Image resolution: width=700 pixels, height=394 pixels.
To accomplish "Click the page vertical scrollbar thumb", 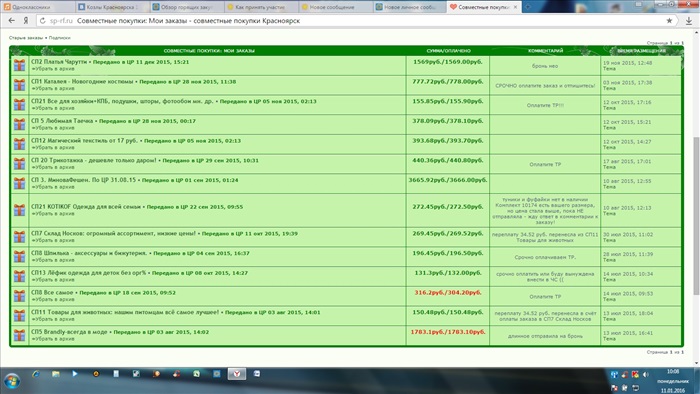I will pos(696,216).
